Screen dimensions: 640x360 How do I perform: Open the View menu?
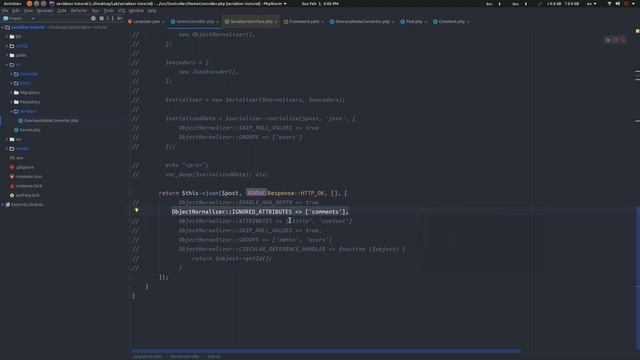coord(28,11)
